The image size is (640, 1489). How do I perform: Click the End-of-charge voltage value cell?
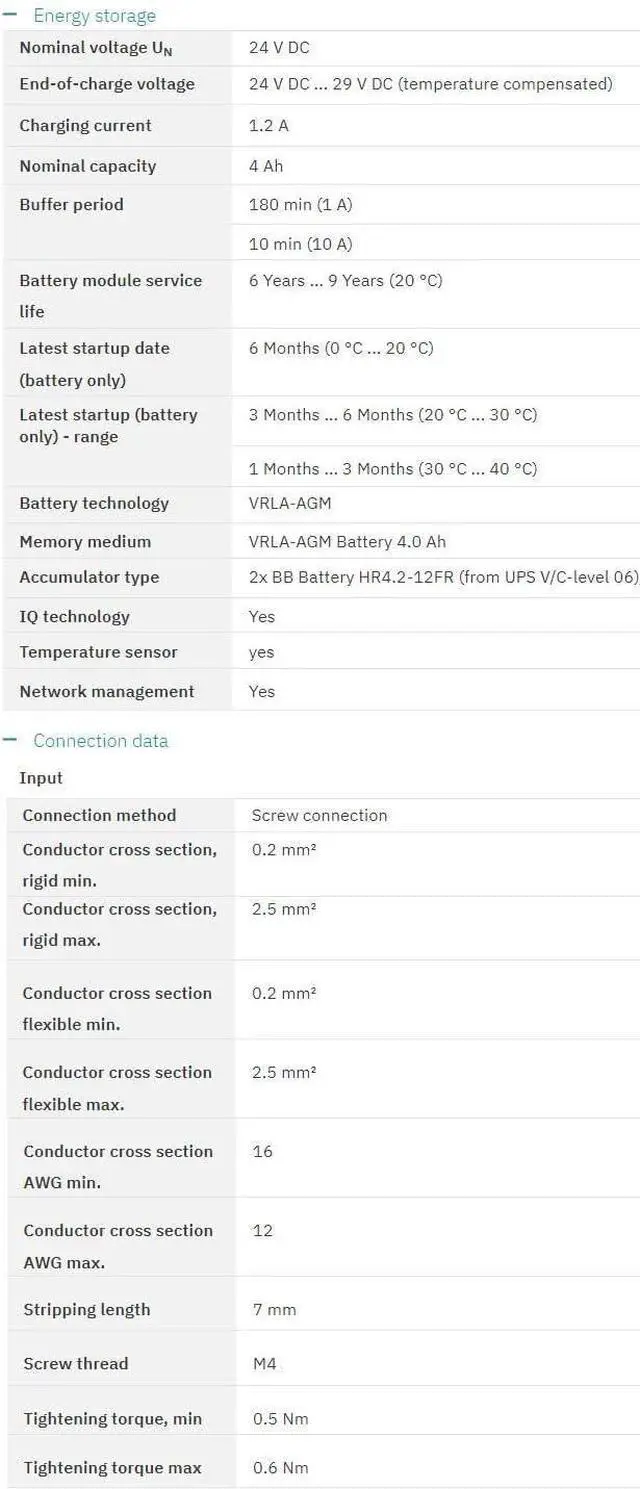[x=430, y=84]
